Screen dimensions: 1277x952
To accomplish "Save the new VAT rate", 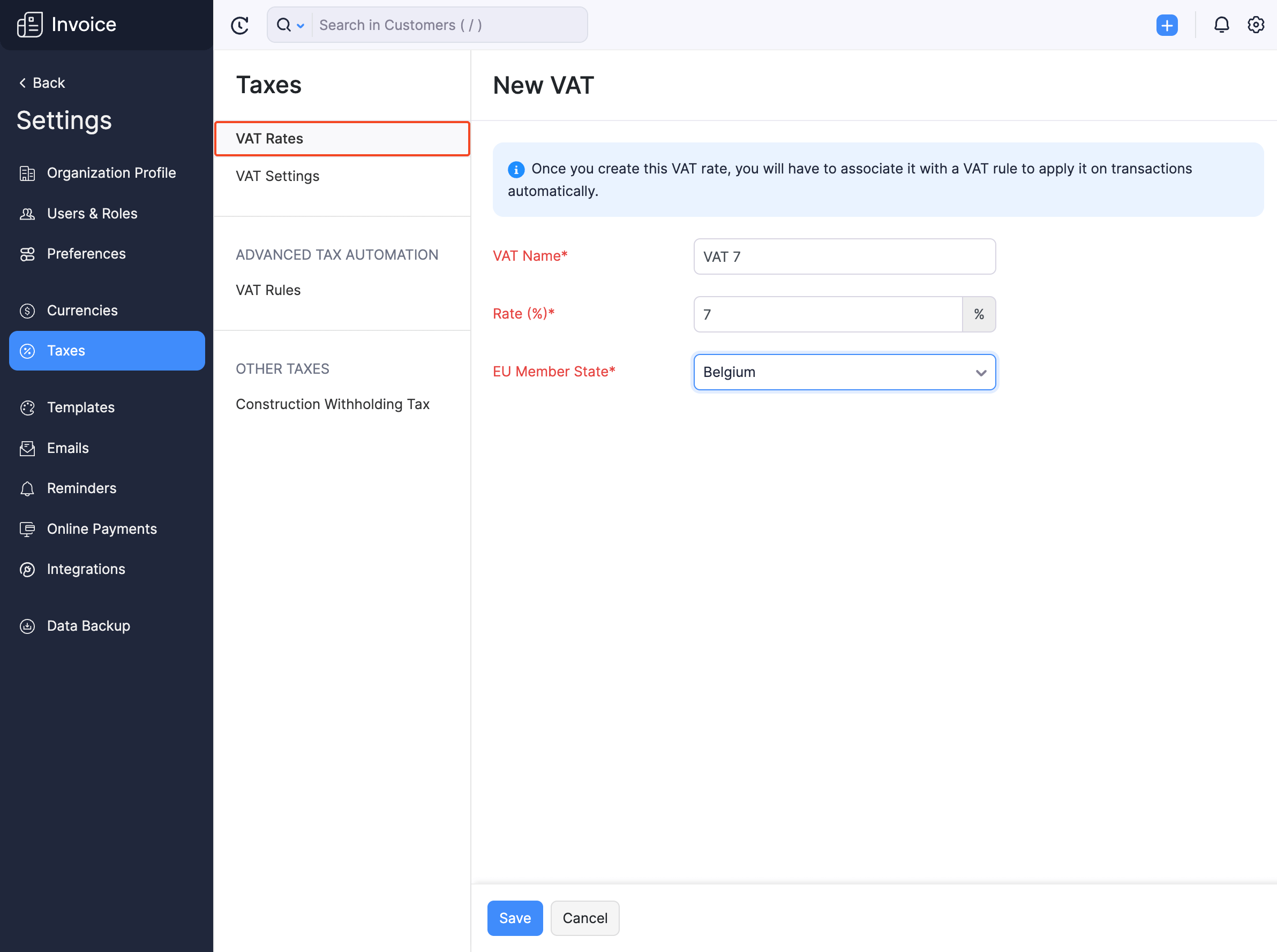I will coord(514,917).
